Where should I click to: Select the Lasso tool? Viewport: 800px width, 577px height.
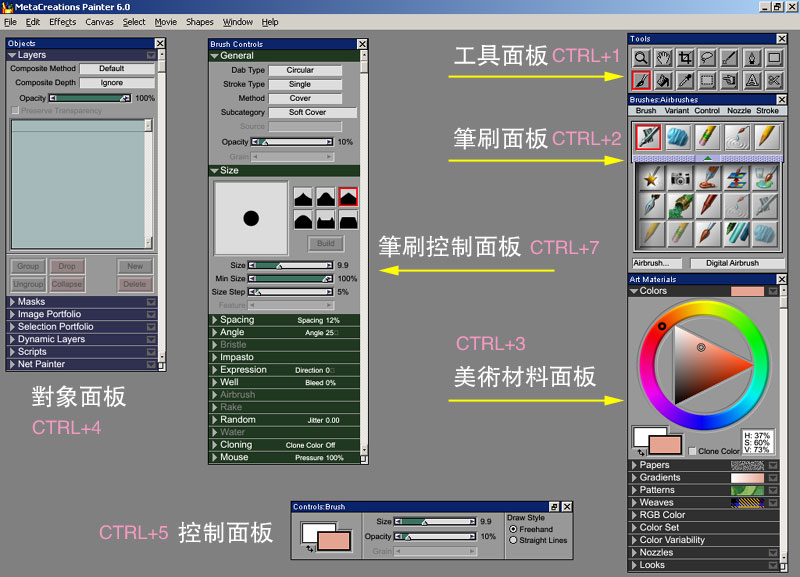[707, 58]
